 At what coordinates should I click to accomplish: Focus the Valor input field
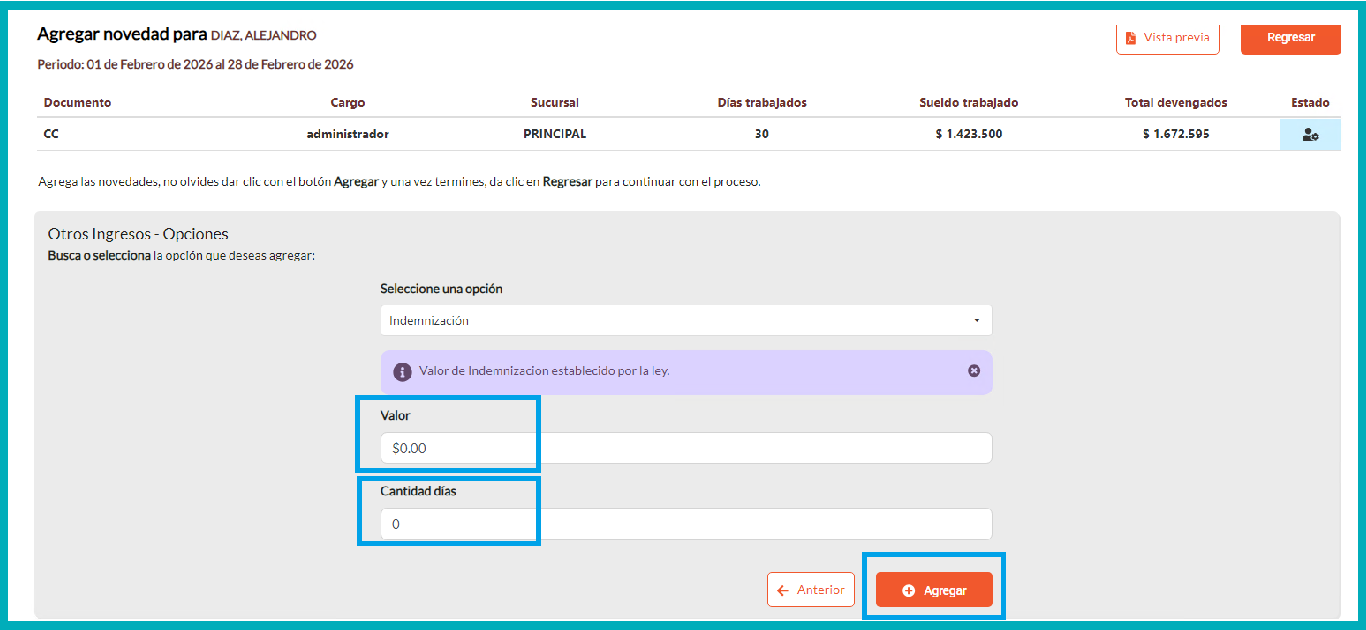(x=685, y=448)
